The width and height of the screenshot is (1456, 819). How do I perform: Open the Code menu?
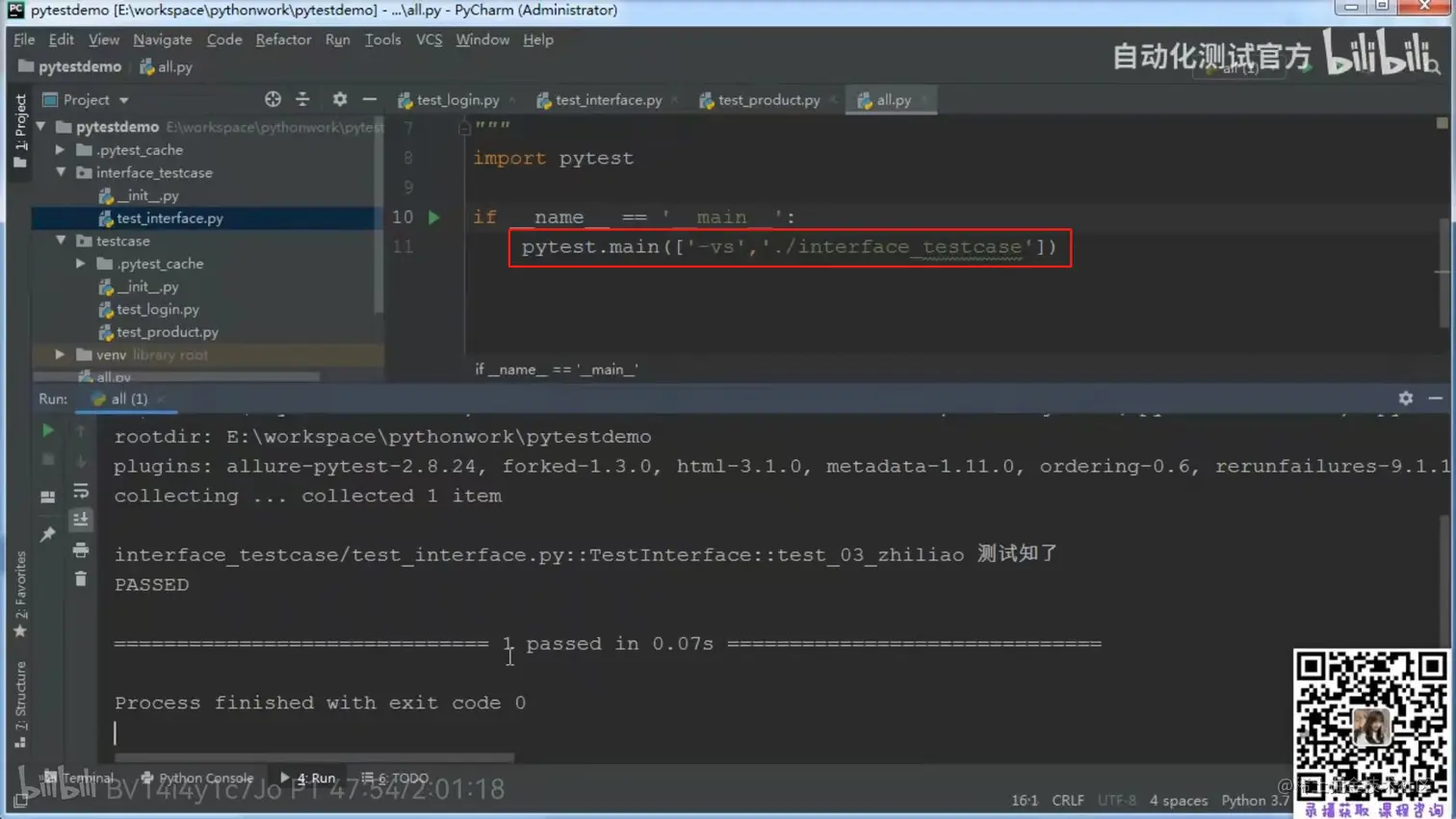pyautogui.click(x=224, y=39)
